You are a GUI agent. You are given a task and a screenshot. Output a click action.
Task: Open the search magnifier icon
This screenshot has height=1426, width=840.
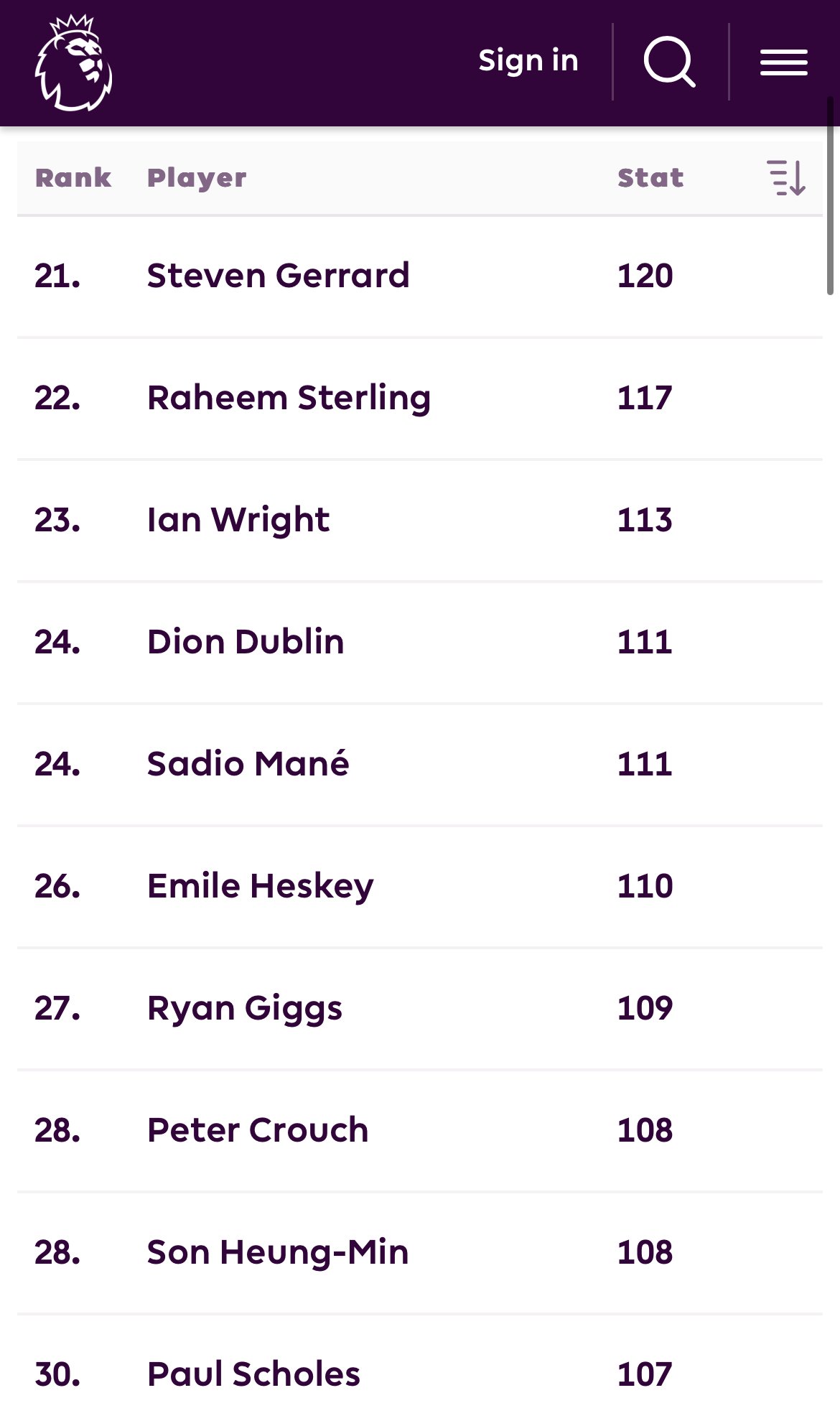[x=669, y=62]
